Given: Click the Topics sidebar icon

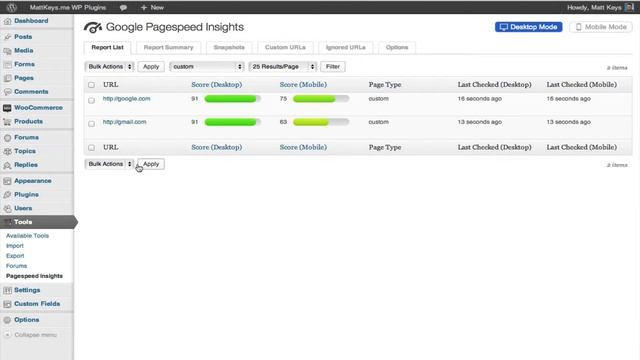Looking at the screenshot, I should tap(7, 151).
